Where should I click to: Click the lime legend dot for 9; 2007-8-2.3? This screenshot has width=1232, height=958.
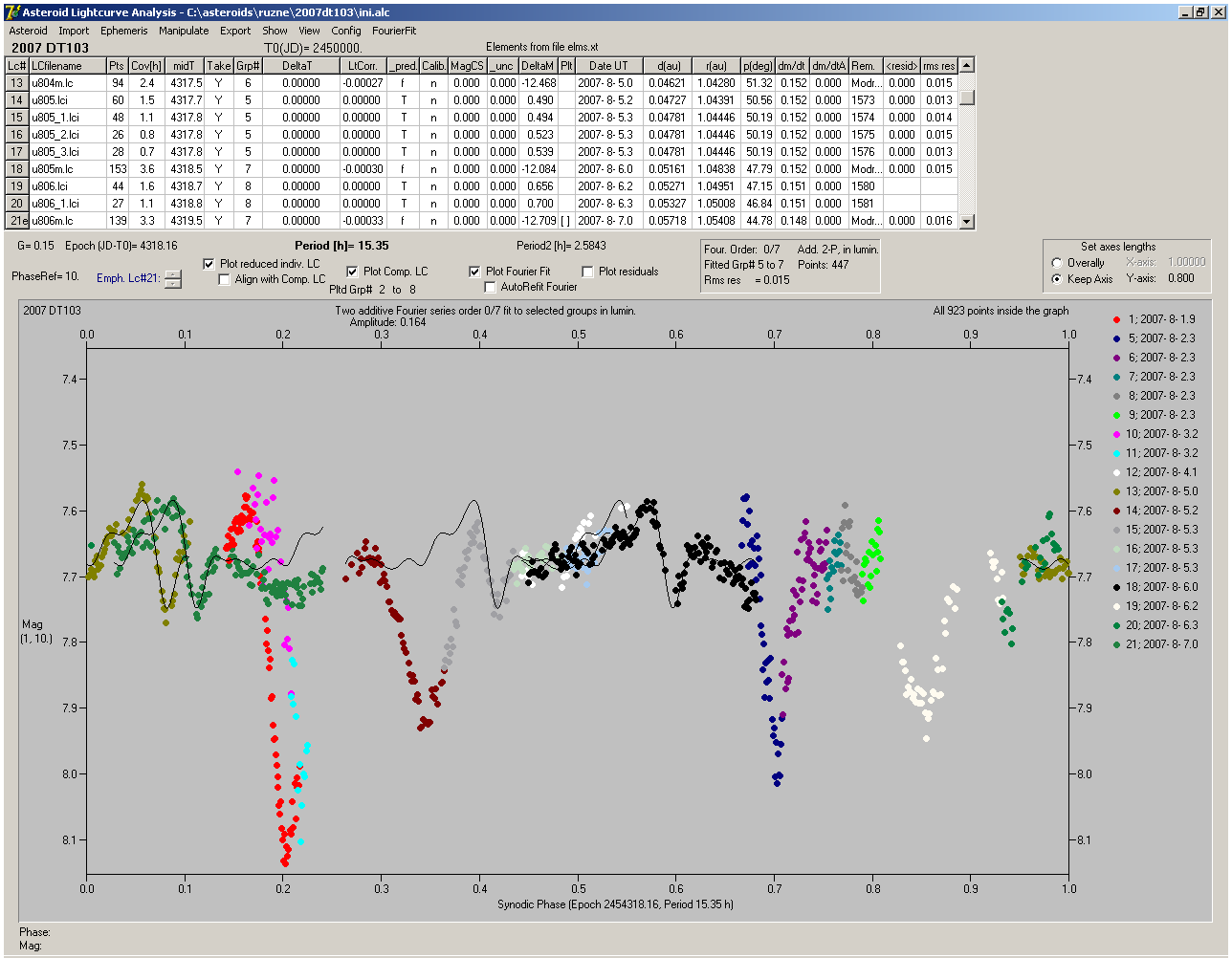point(1117,415)
